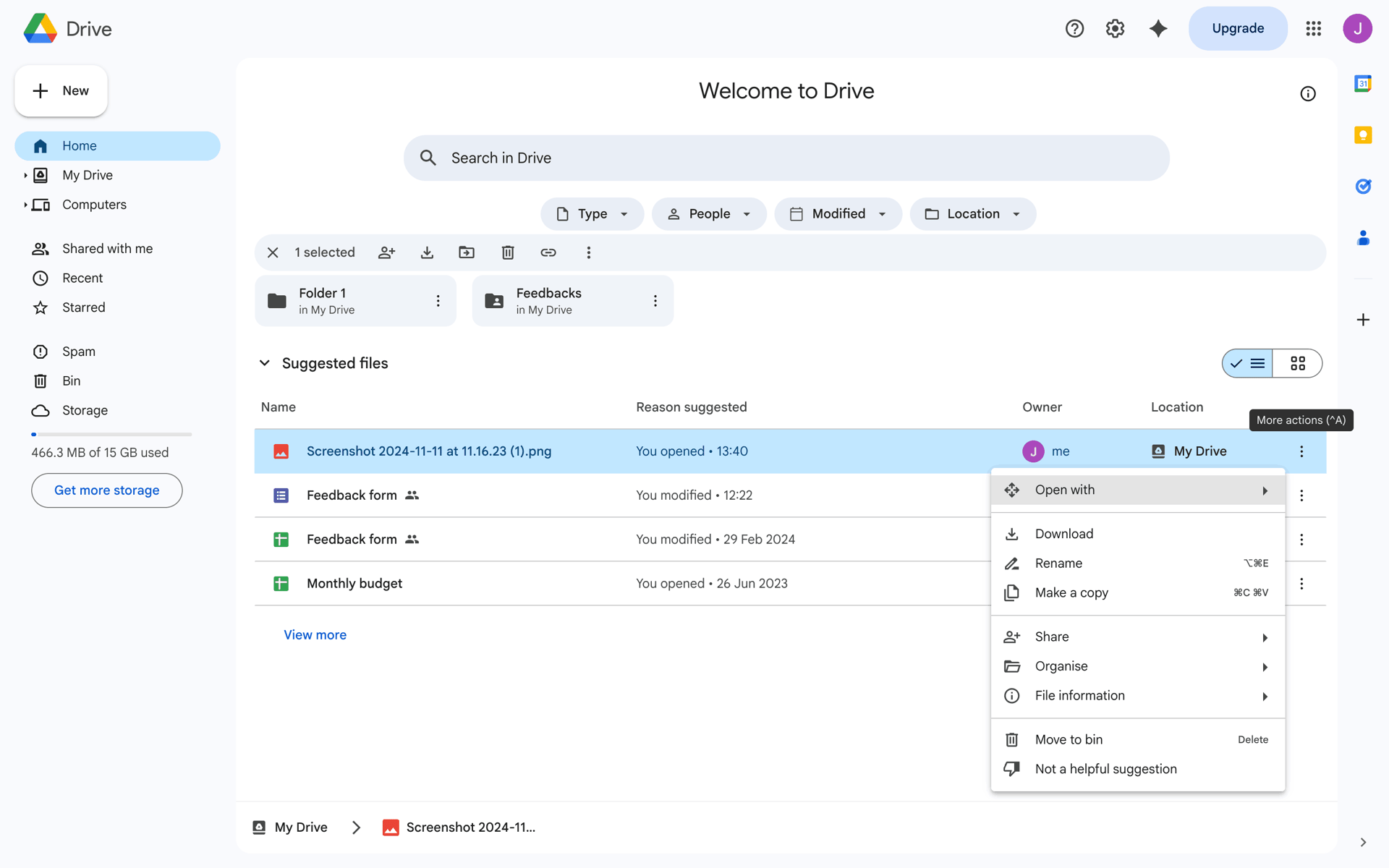Collapse the Suggested files section

point(265,363)
